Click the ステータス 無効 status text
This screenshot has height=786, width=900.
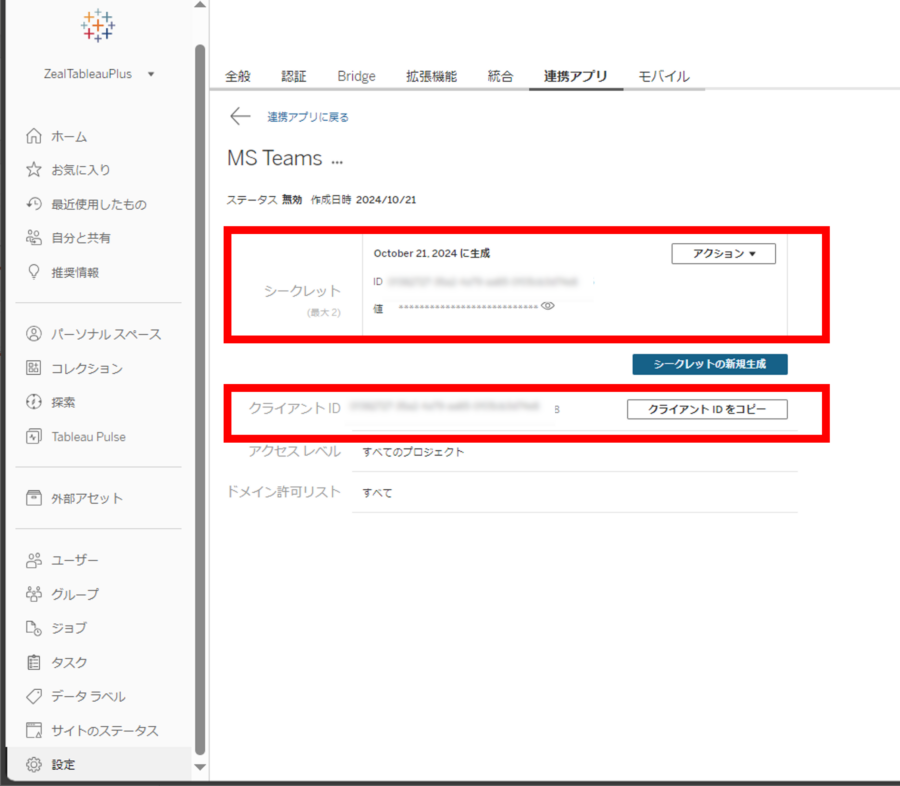264,200
